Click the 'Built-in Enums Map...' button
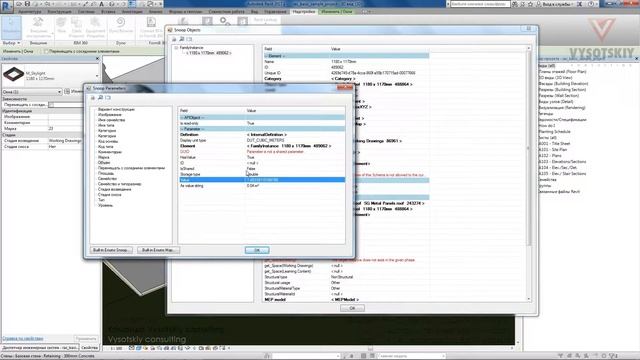The width and height of the screenshot is (640, 360). [158, 250]
